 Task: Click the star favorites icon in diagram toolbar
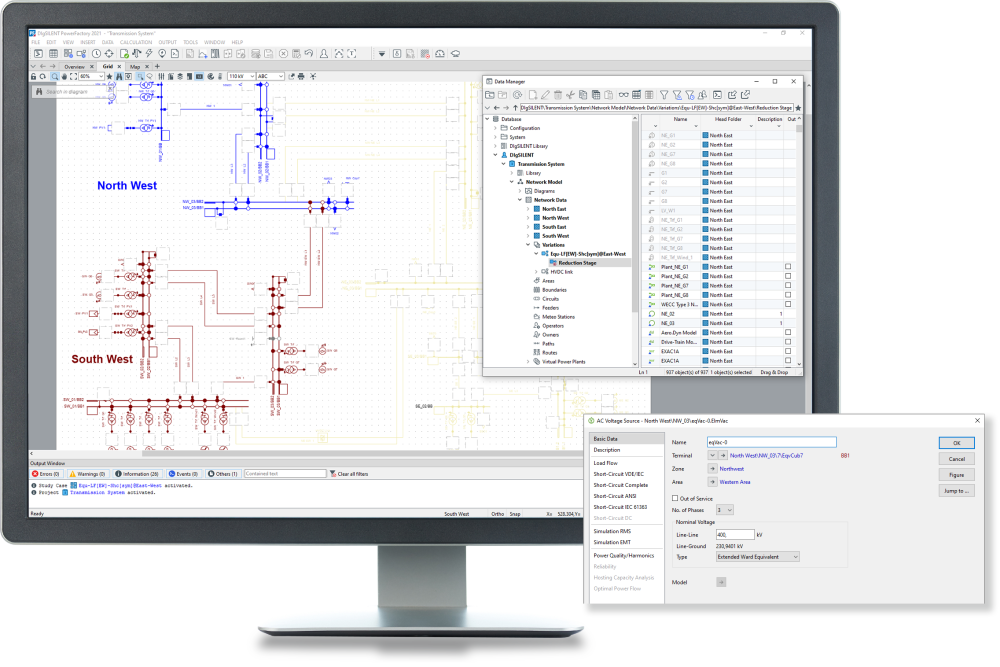point(110,77)
